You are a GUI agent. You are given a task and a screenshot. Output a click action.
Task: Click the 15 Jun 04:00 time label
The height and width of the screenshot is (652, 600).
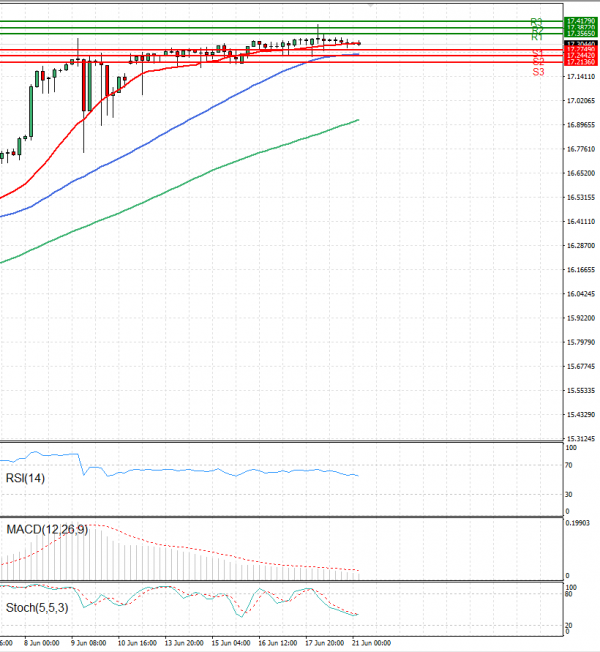(x=231, y=643)
